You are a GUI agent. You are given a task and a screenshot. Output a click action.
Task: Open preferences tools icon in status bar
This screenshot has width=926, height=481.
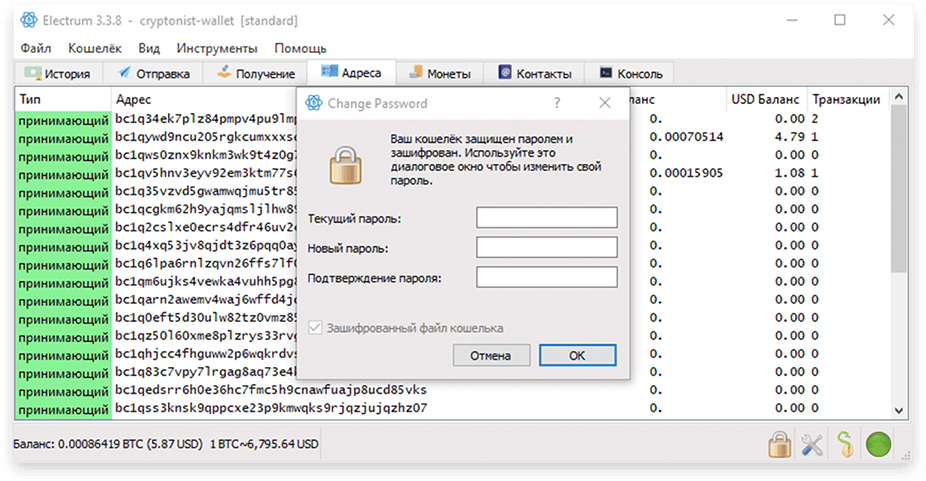point(813,445)
